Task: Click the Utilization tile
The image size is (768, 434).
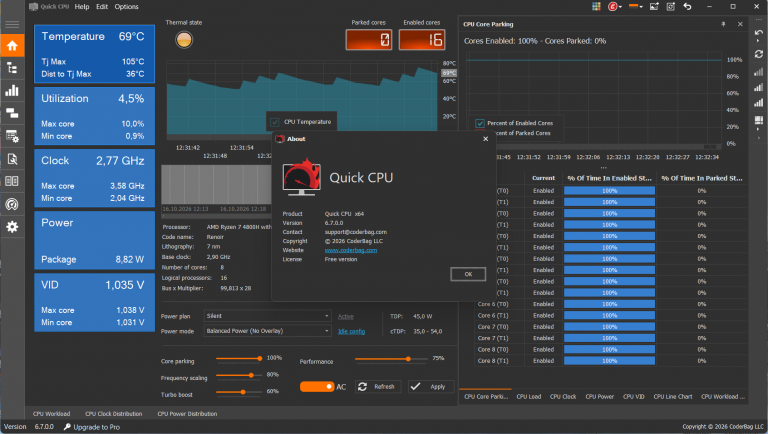Action: (x=95, y=116)
